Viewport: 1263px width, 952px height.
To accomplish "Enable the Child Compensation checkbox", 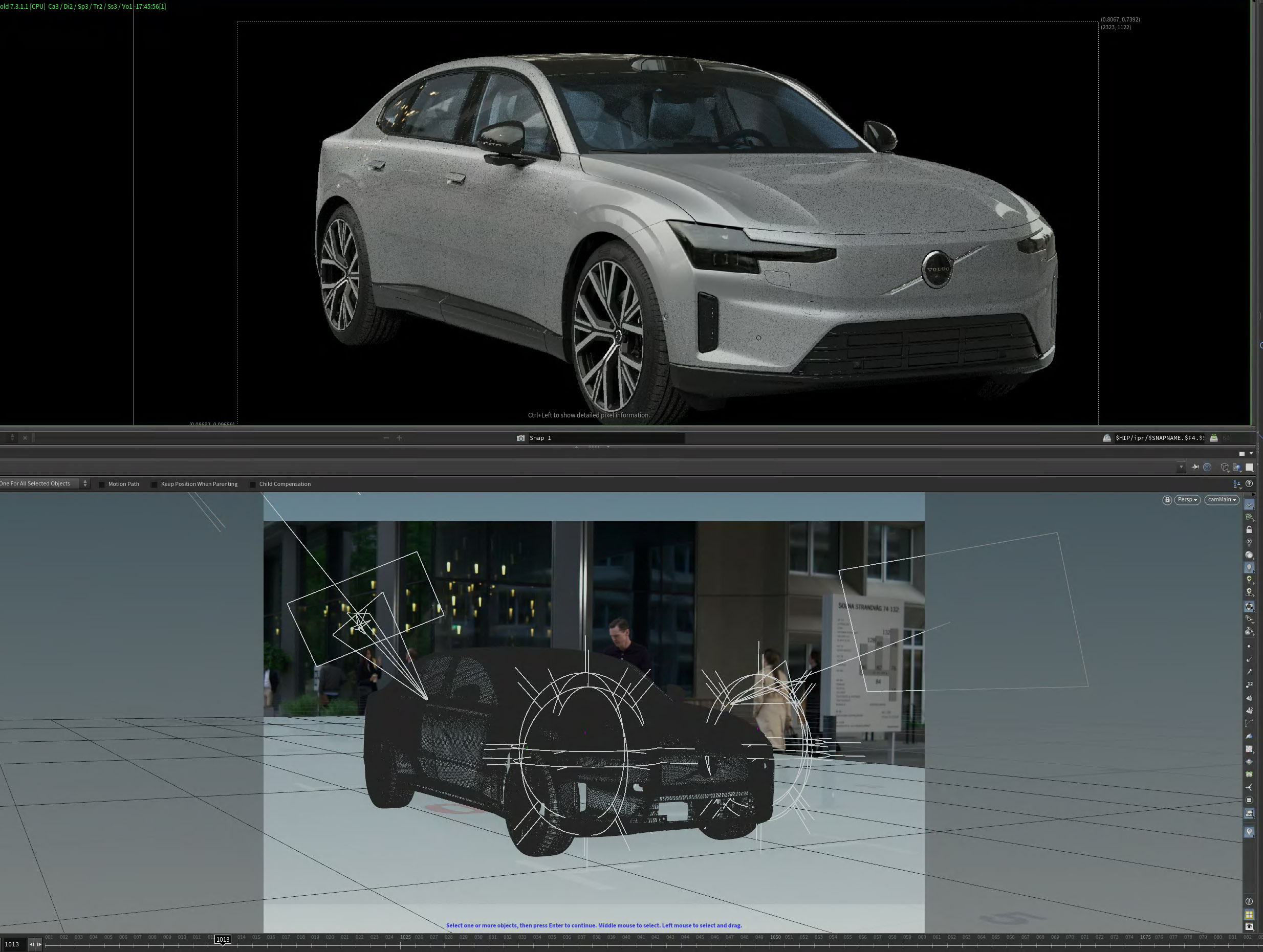I will (252, 484).
